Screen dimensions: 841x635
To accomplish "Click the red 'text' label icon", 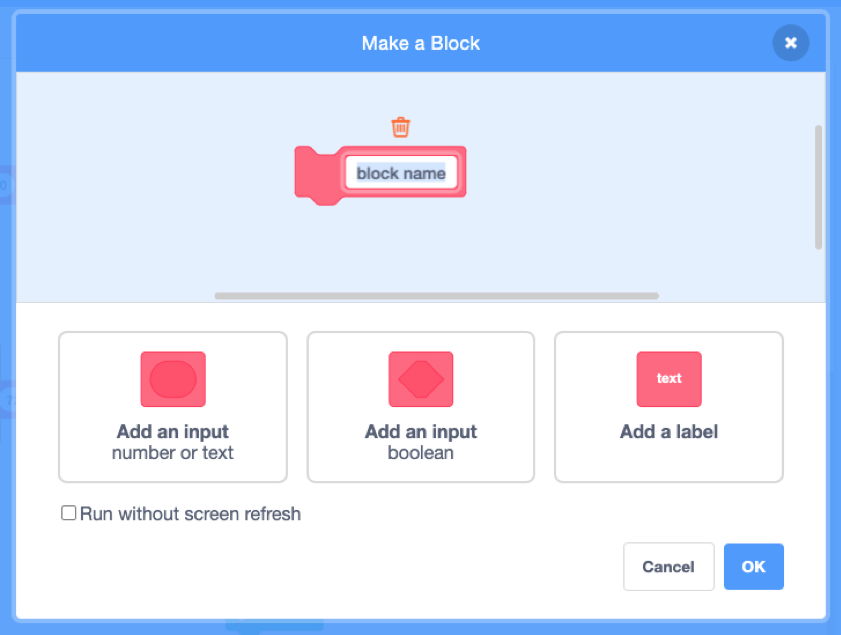I will 668,379.
